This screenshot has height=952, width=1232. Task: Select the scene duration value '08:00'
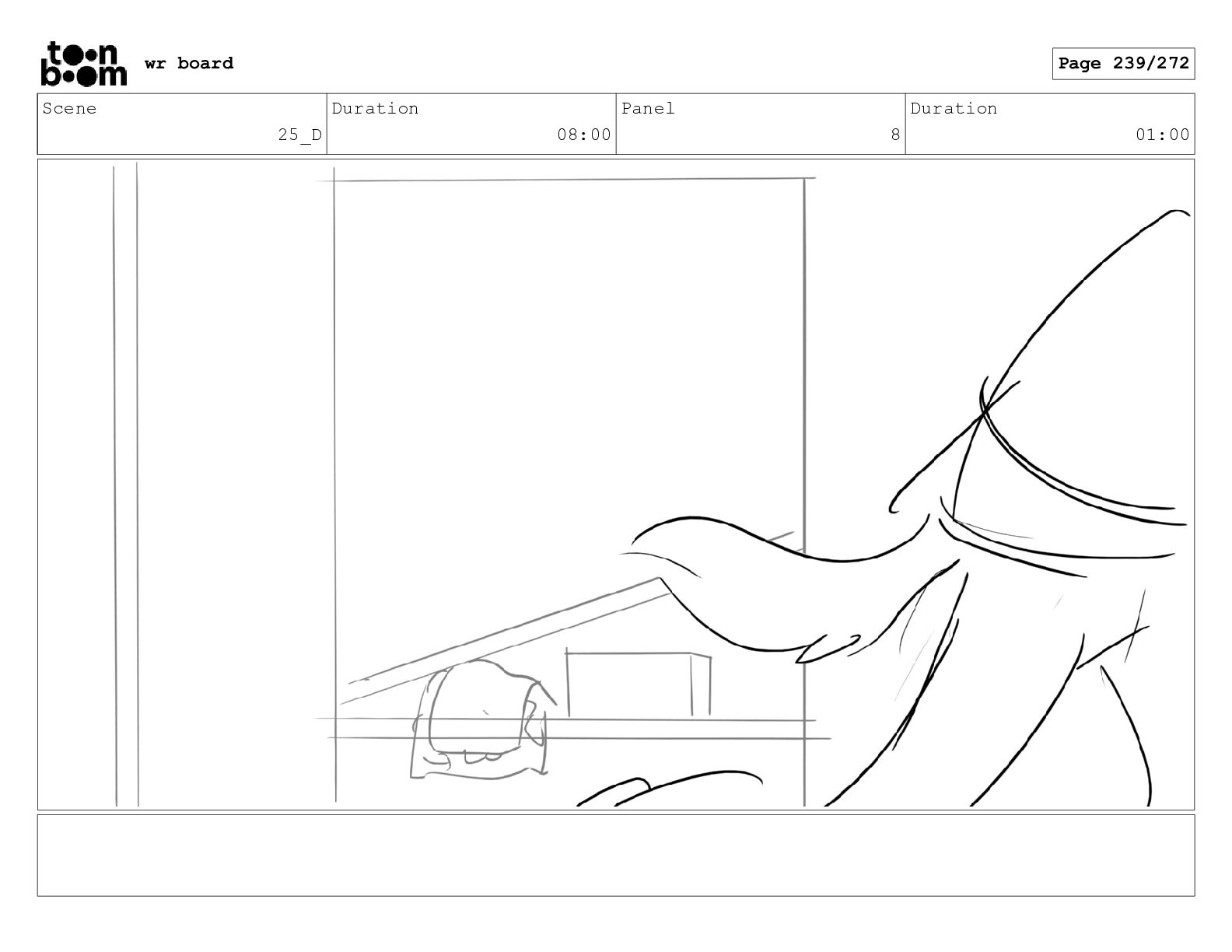584,135
